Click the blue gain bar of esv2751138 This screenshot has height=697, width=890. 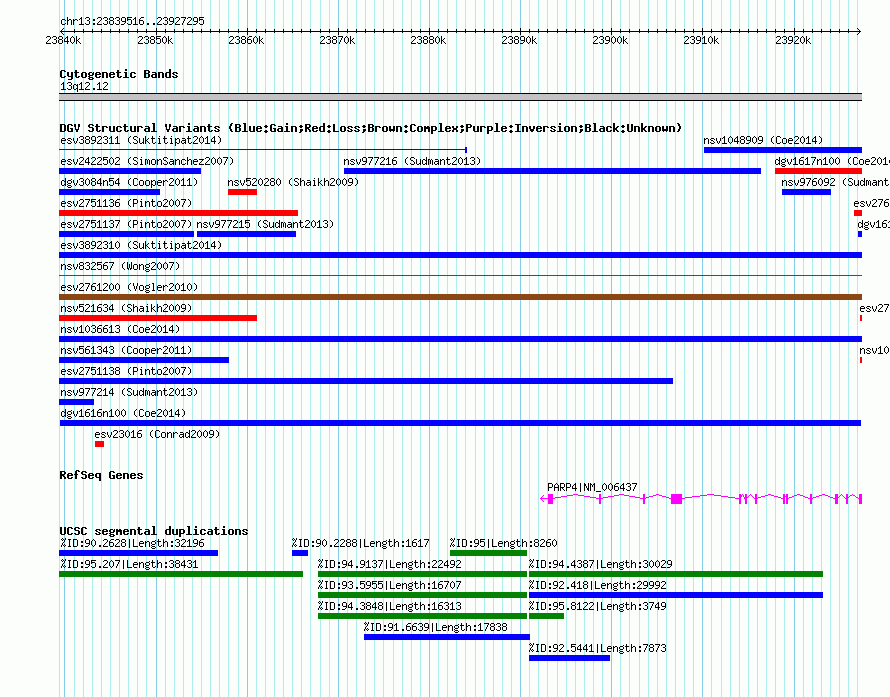366,381
